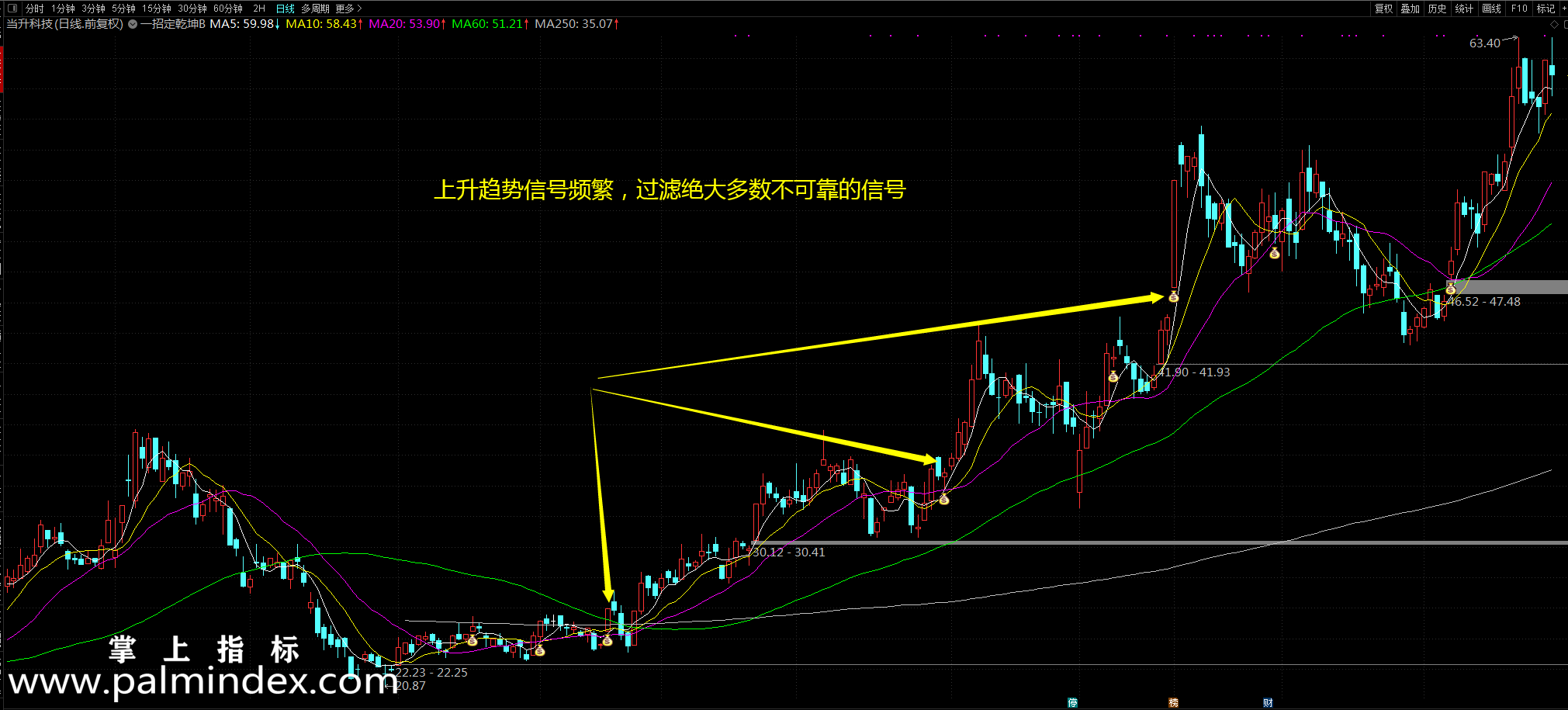The width and height of the screenshot is (1568, 710).
Task: Select the 15分钟 period tab
Action: (x=157, y=9)
